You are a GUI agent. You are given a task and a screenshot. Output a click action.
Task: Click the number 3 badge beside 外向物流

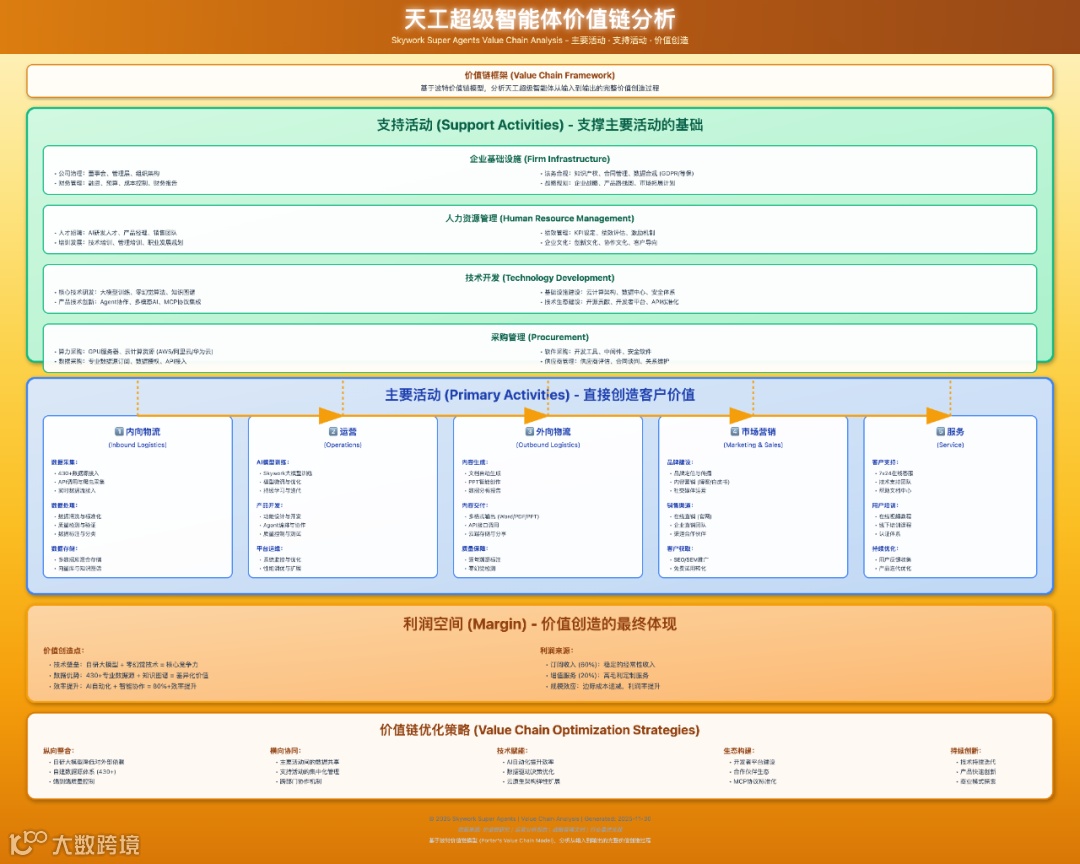click(x=530, y=431)
